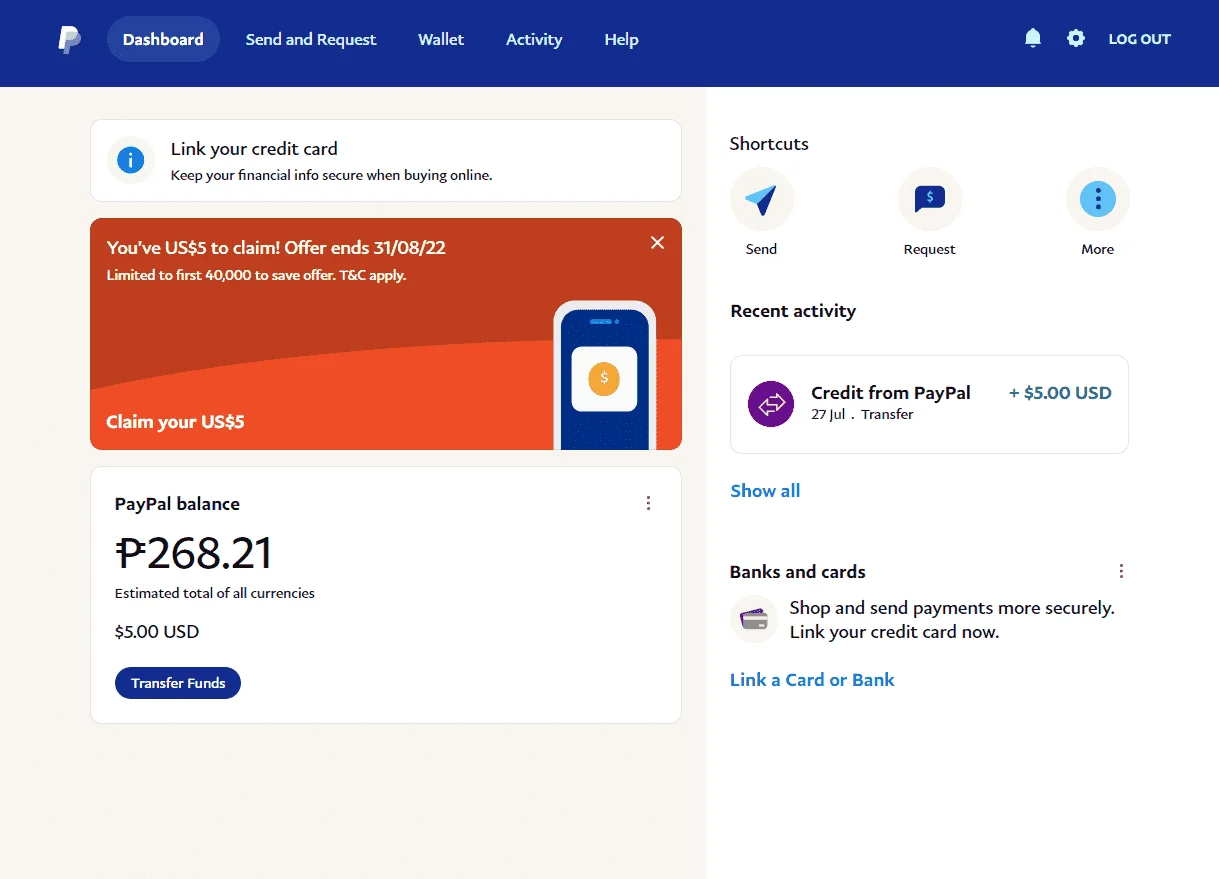1219x879 pixels.
Task: Click the 'Limited to first 40,000' terms text
Action: click(x=257, y=274)
